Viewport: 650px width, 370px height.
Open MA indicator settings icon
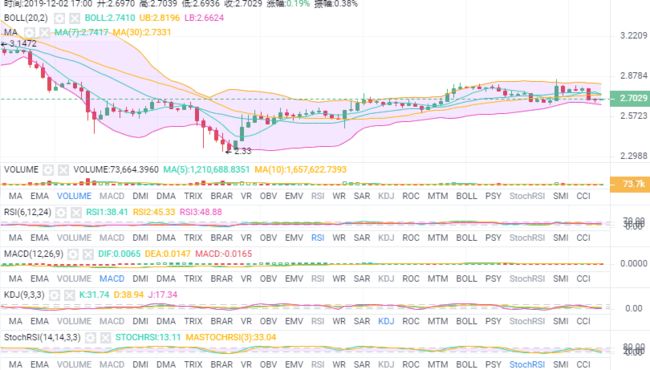click(29, 32)
